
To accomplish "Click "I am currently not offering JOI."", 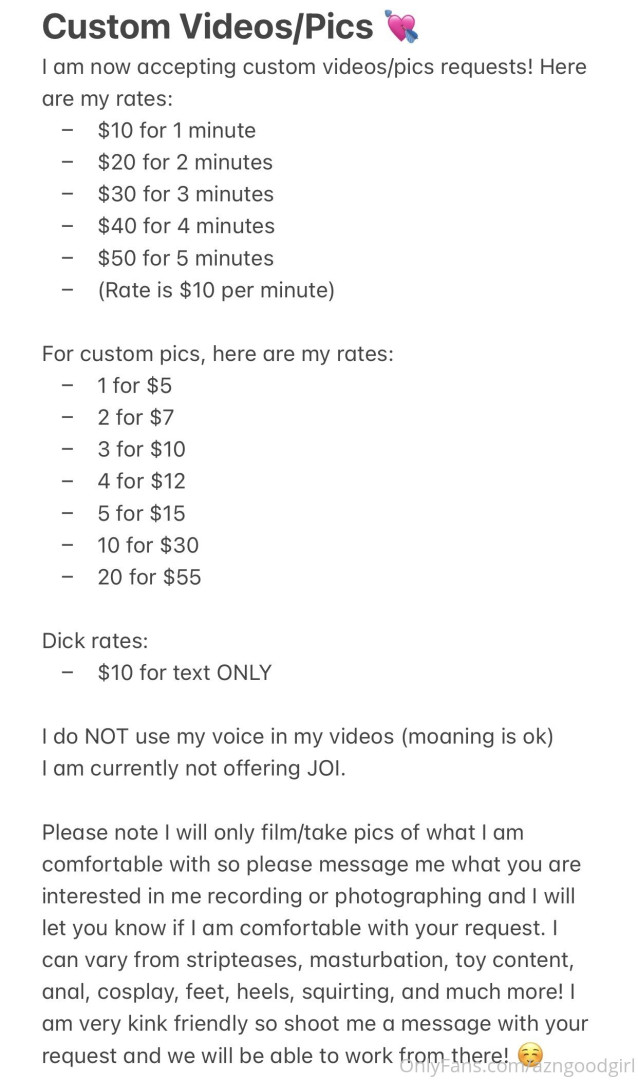I will tap(193, 768).
